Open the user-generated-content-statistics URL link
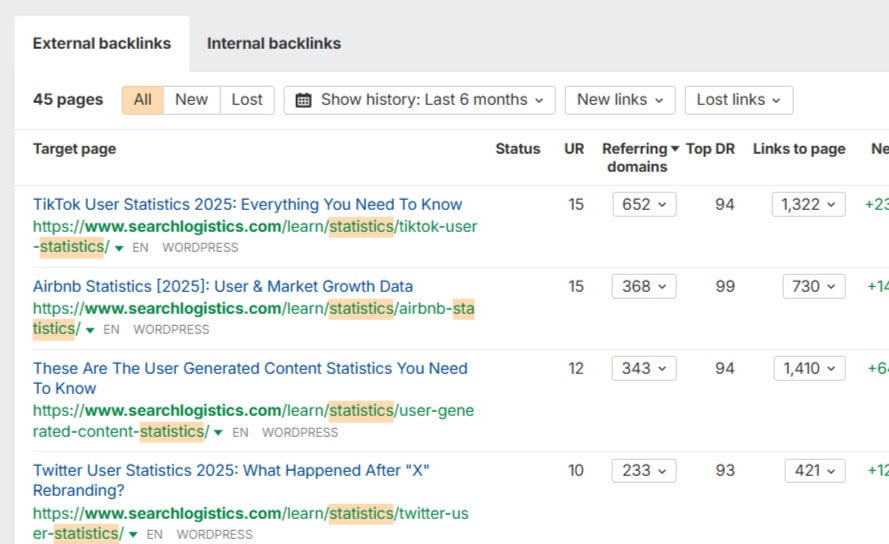 pos(253,421)
